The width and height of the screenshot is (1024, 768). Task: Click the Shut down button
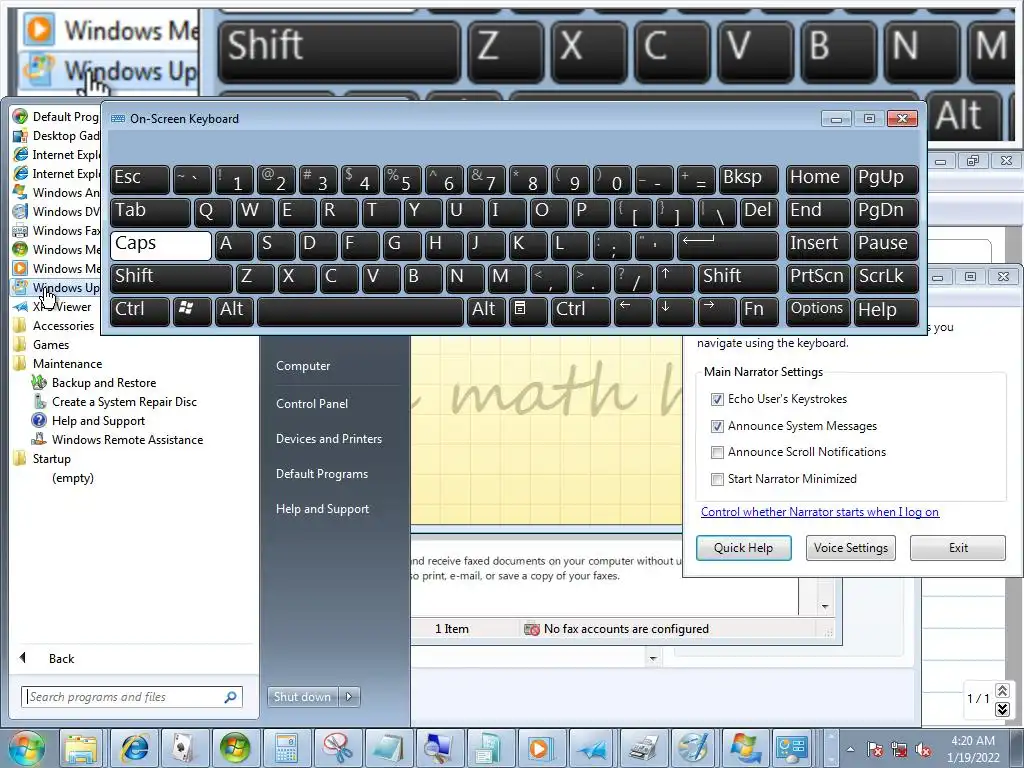(302, 697)
